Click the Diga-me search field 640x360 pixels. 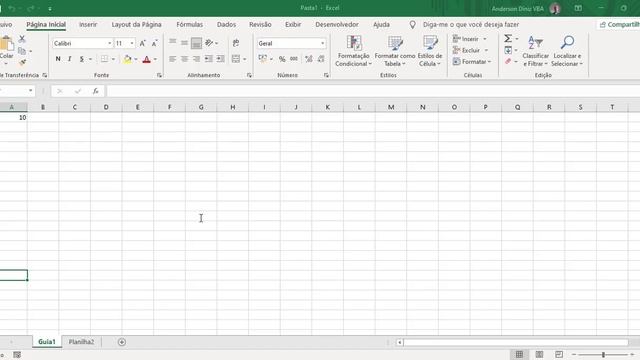(471, 24)
